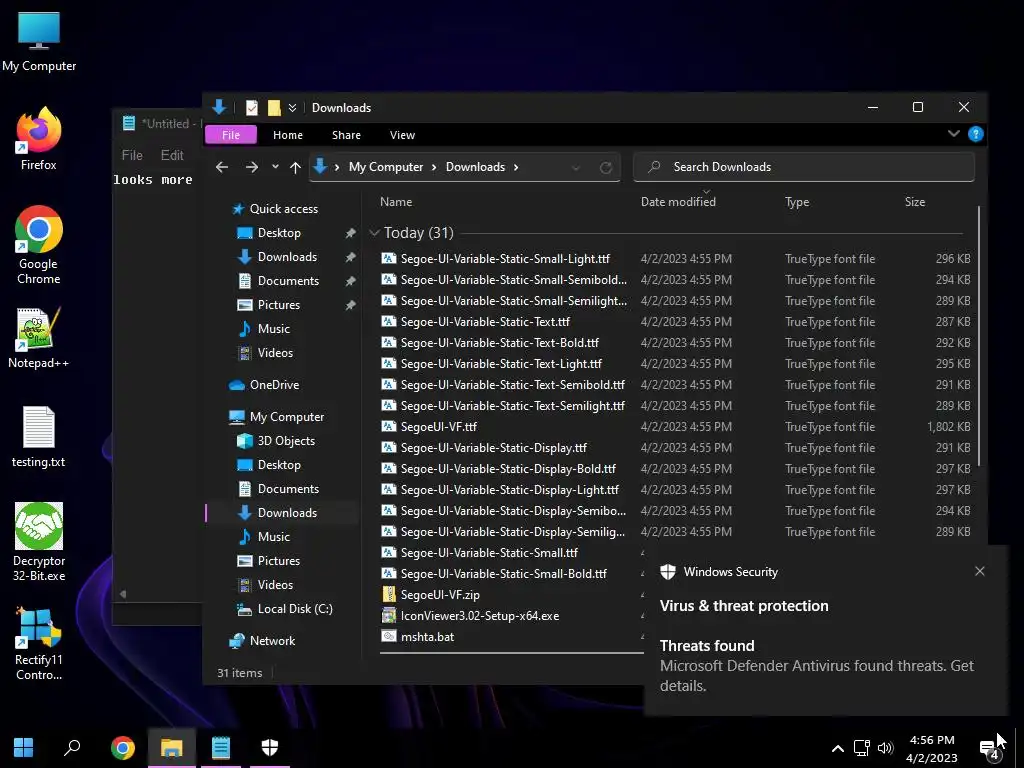Select the SegoeUI-VF.ttf file

pos(439,427)
